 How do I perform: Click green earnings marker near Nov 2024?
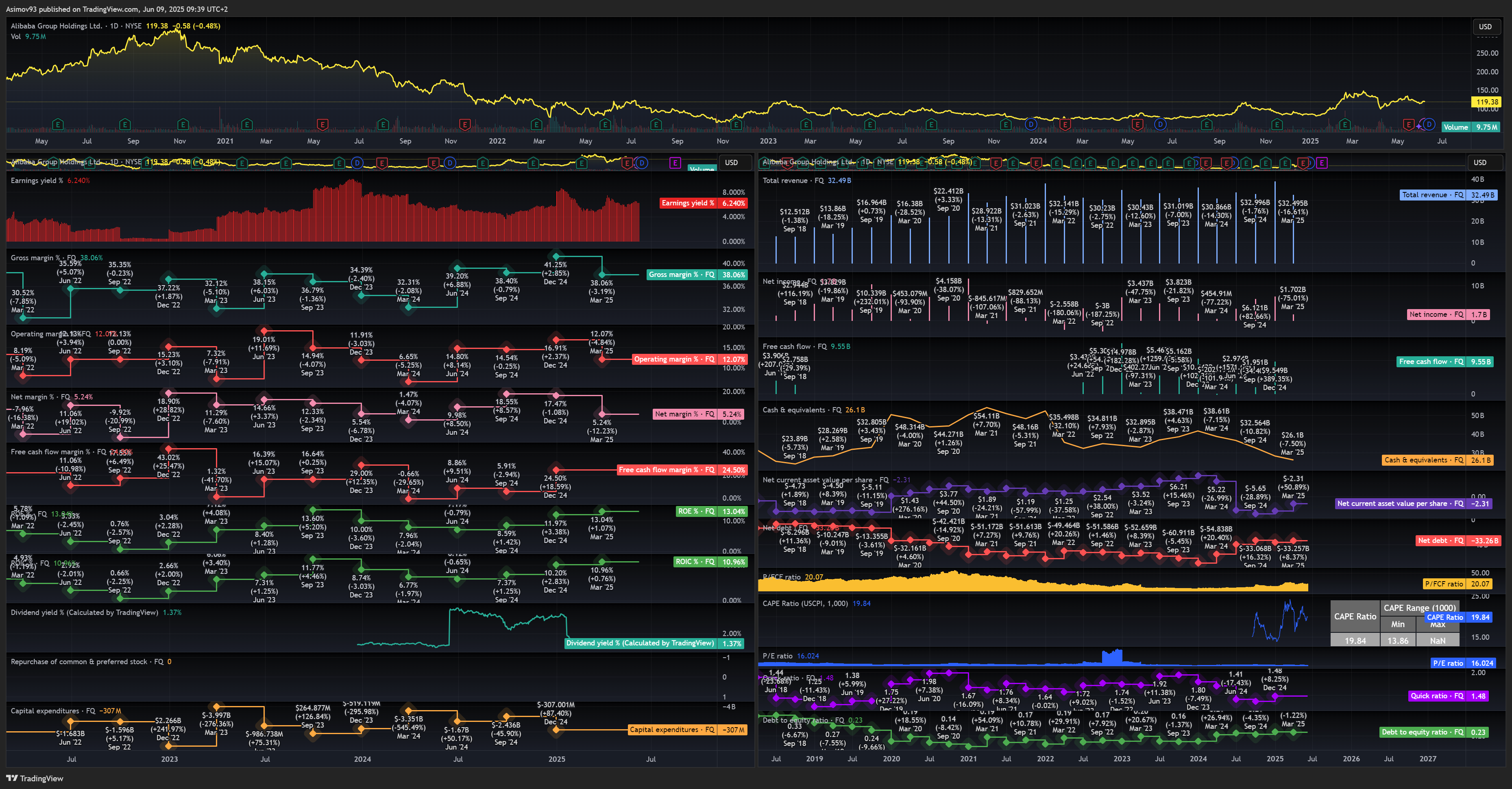pos(1277,124)
